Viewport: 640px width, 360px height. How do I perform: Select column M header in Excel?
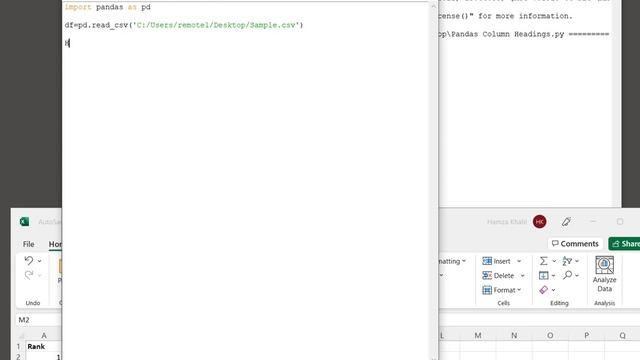click(478, 335)
